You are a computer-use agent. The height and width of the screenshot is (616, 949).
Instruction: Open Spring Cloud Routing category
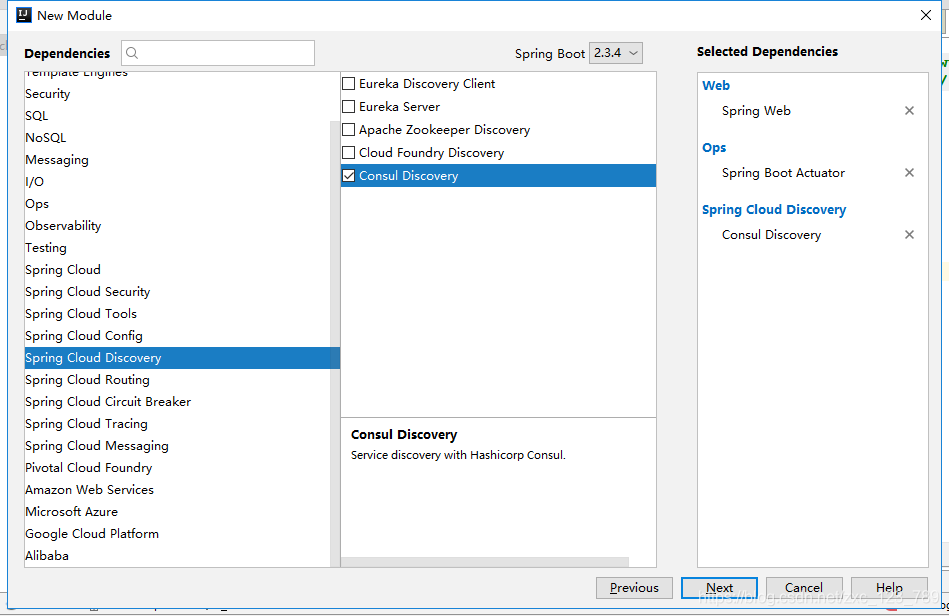pos(177,380)
